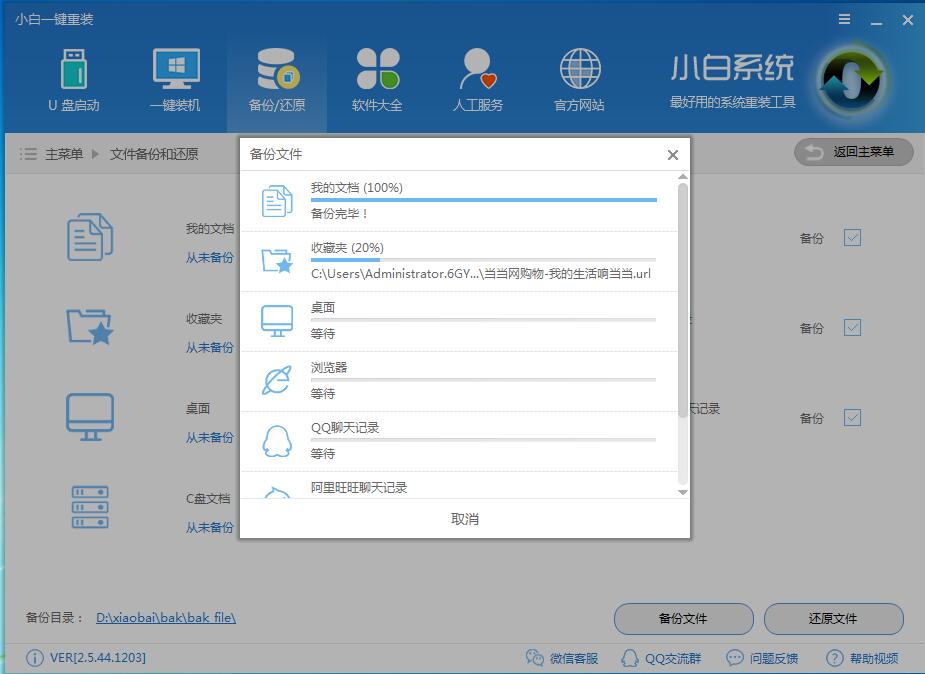Click the 微信客服 WeChat support icon
The height and width of the screenshot is (674, 925).
537,658
